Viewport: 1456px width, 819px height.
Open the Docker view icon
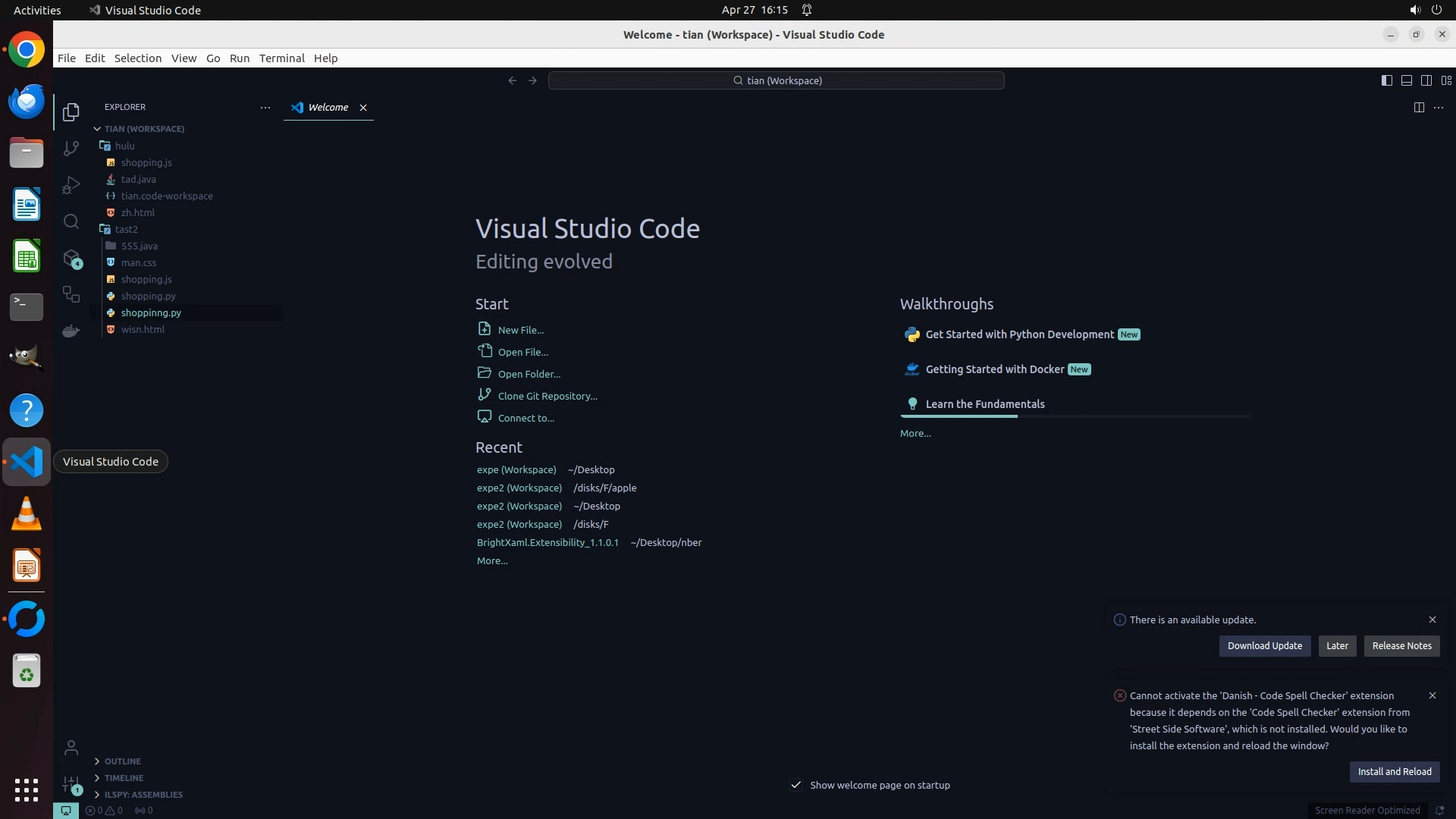point(71,331)
